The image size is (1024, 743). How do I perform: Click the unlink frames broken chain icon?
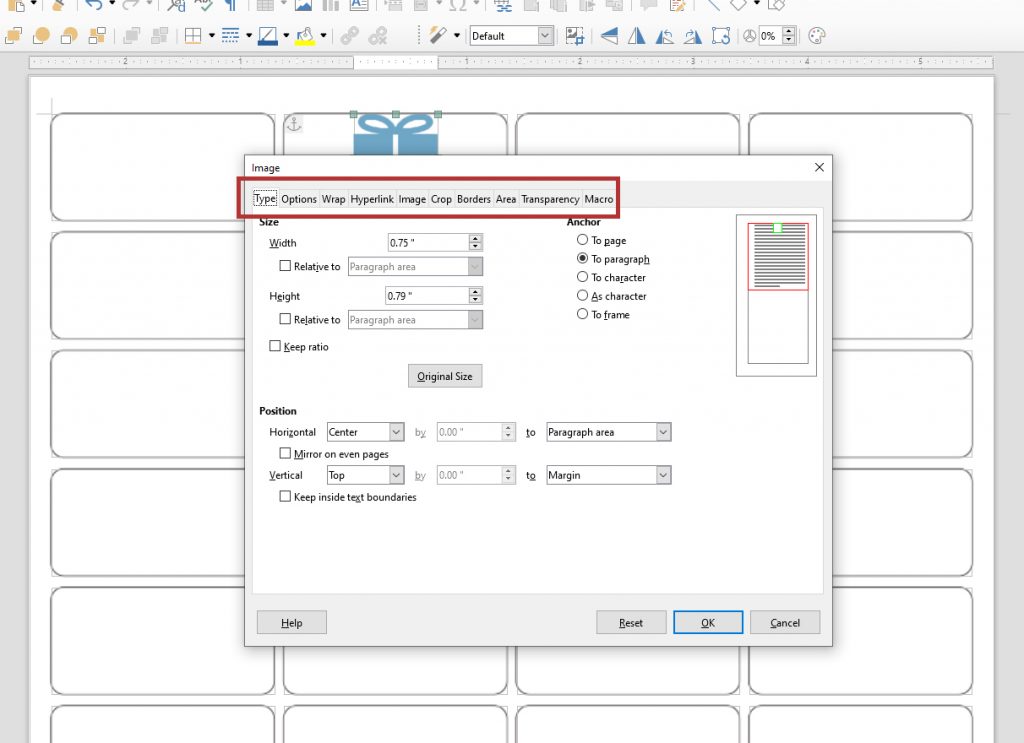click(377, 36)
